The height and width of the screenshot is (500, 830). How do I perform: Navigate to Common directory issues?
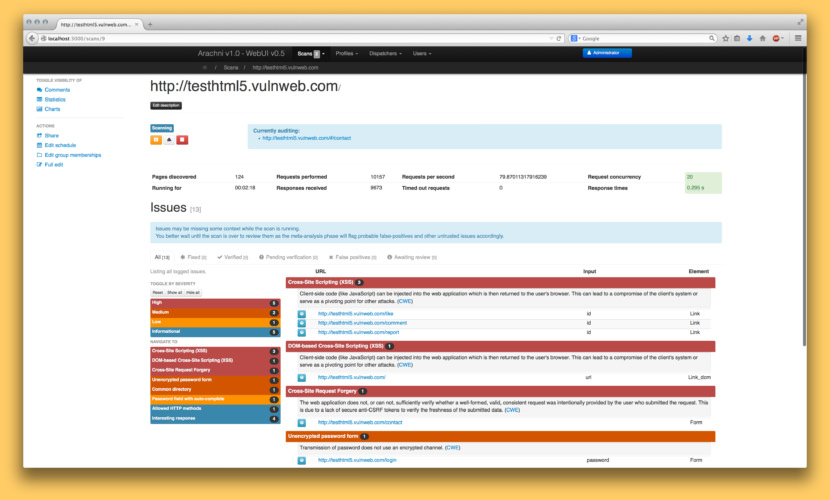point(215,389)
